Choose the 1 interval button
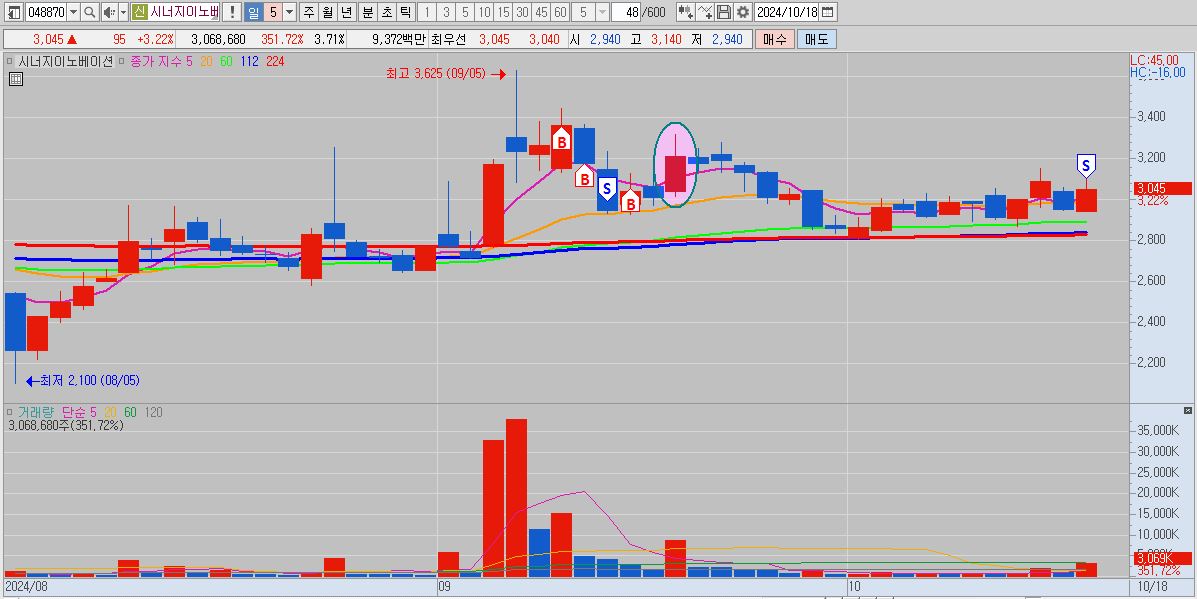Image resolution: width=1197 pixels, height=599 pixels. (x=427, y=12)
